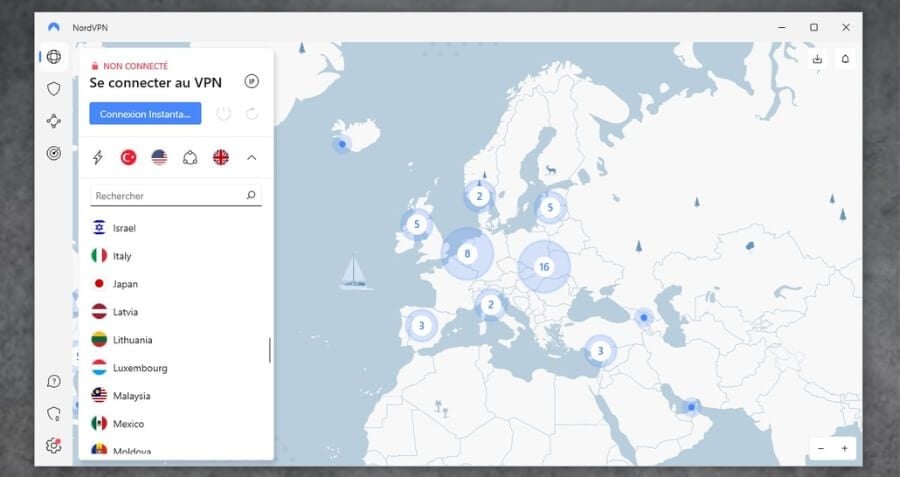Click the pause power icon
The height and width of the screenshot is (477, 900).
224,114
